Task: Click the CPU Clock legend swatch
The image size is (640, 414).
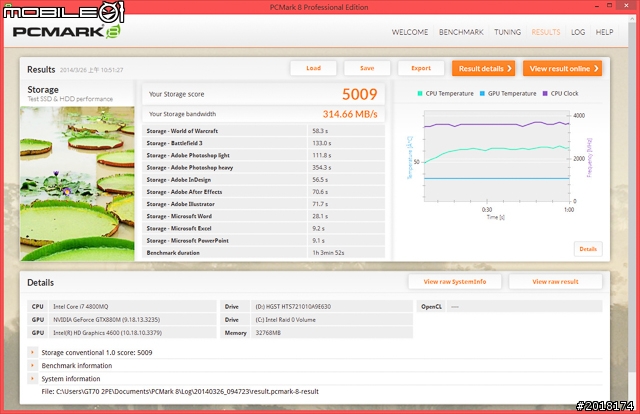Action: click(x=545, y=93)
